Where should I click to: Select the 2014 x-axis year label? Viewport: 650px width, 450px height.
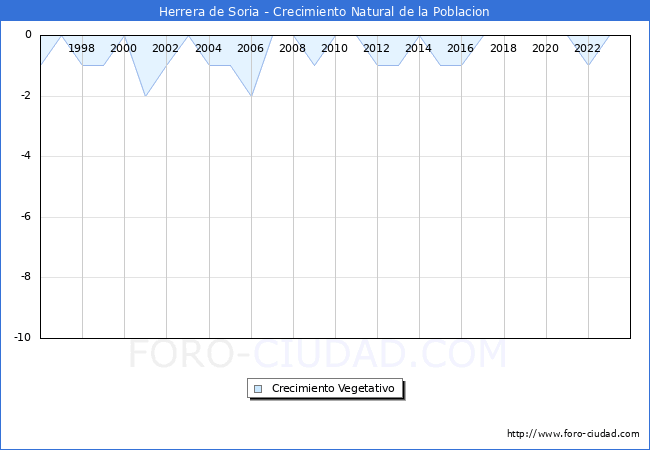(418, 48)
